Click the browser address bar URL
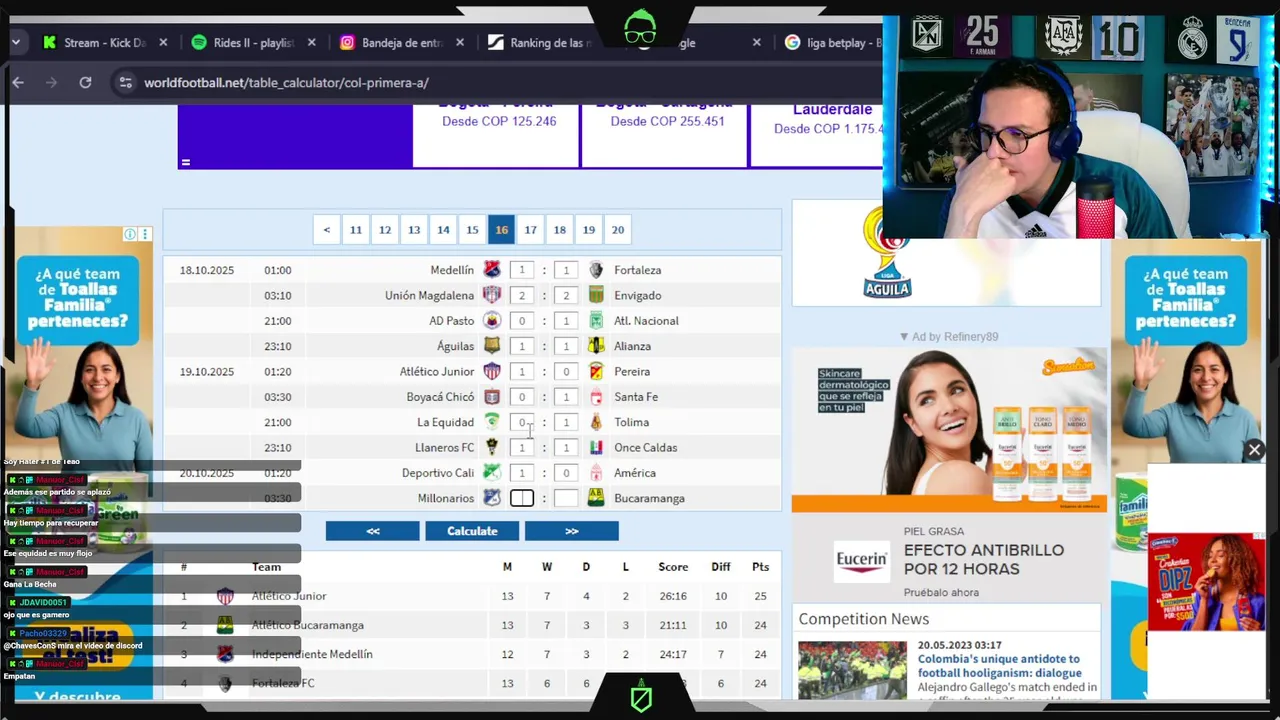The image size is (1280, 720). pos(286,83)
